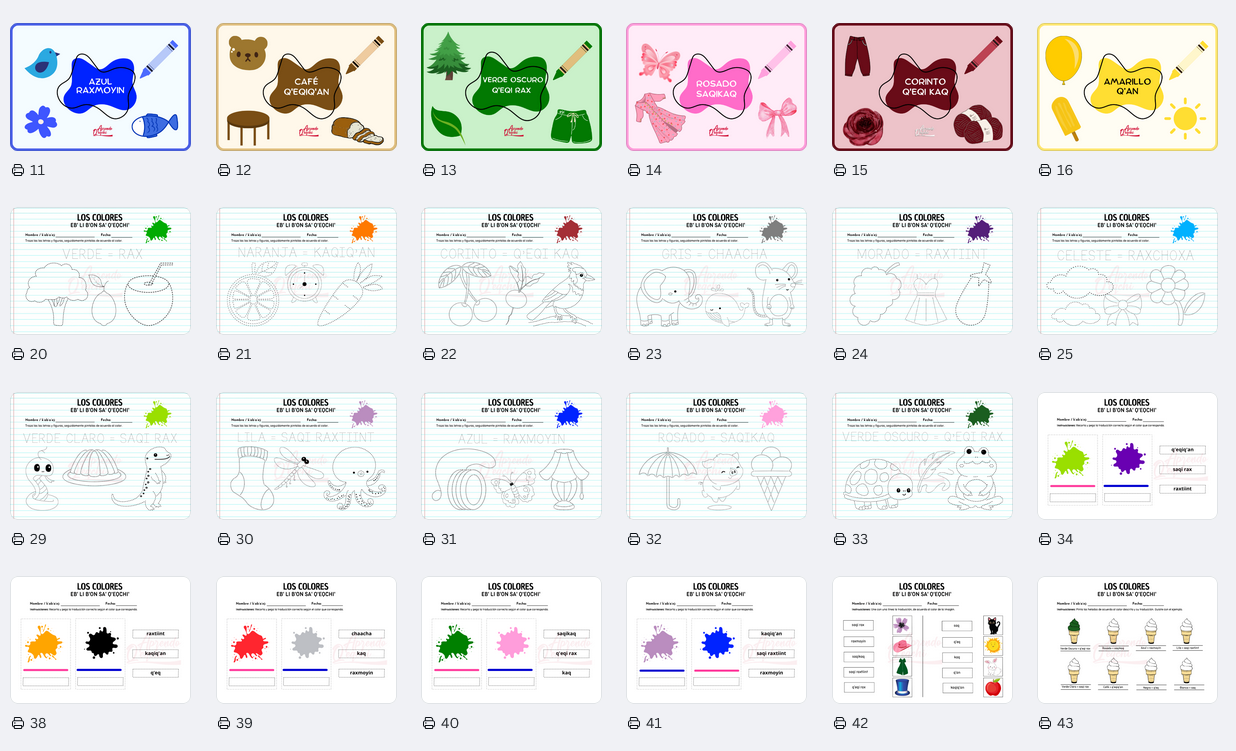Click the printer icon beside page 11
Viewport: 1236px width, 751px height.
tap(17, 170)
